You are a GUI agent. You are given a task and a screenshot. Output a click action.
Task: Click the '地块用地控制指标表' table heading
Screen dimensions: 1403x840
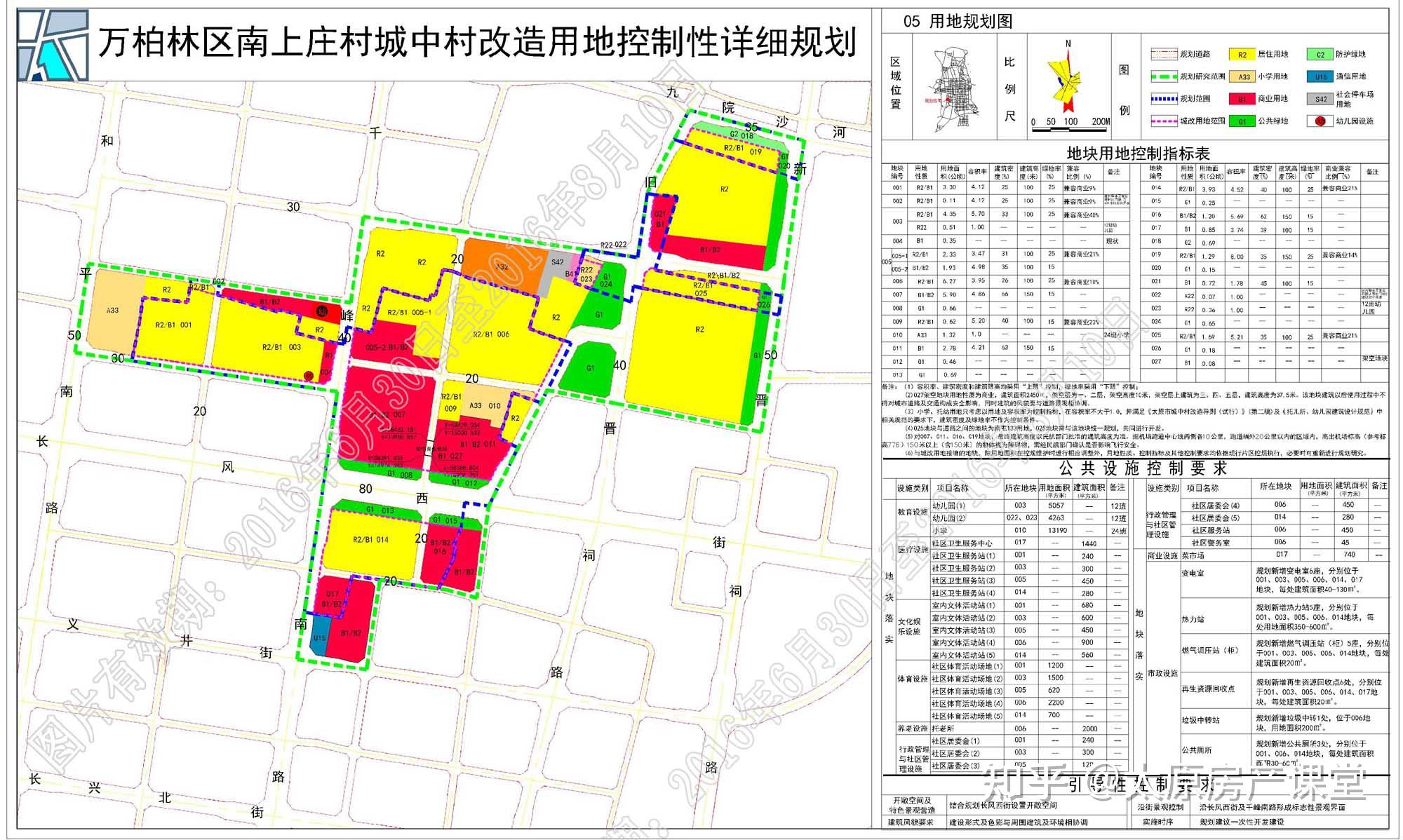pyautogui.click(x=1138, y=153)
